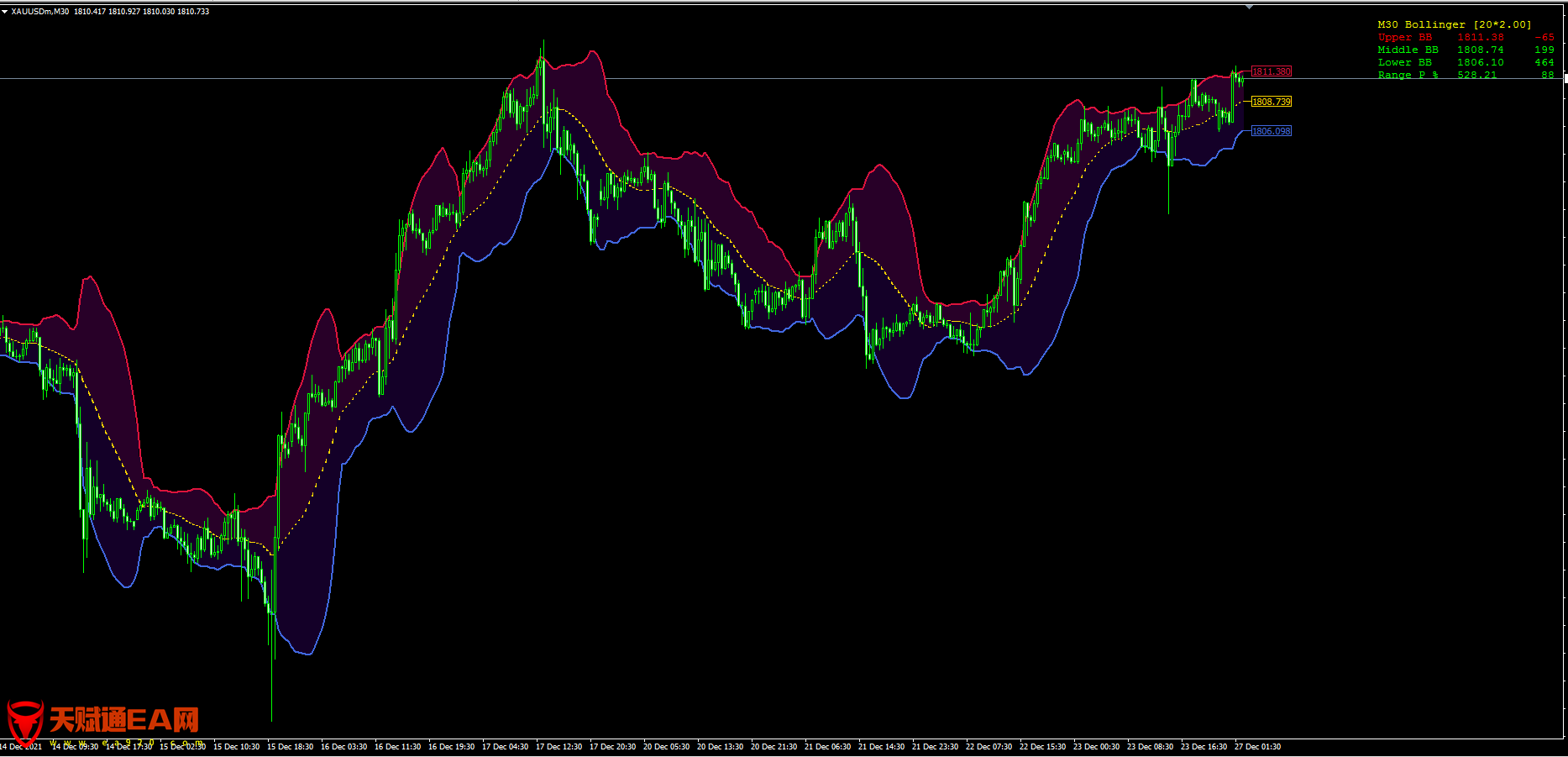Click the 20 Dec 13:30 time label
The height and width of the screenshot is (757, 1568).
pyautogui.click(x=721, y=746)
